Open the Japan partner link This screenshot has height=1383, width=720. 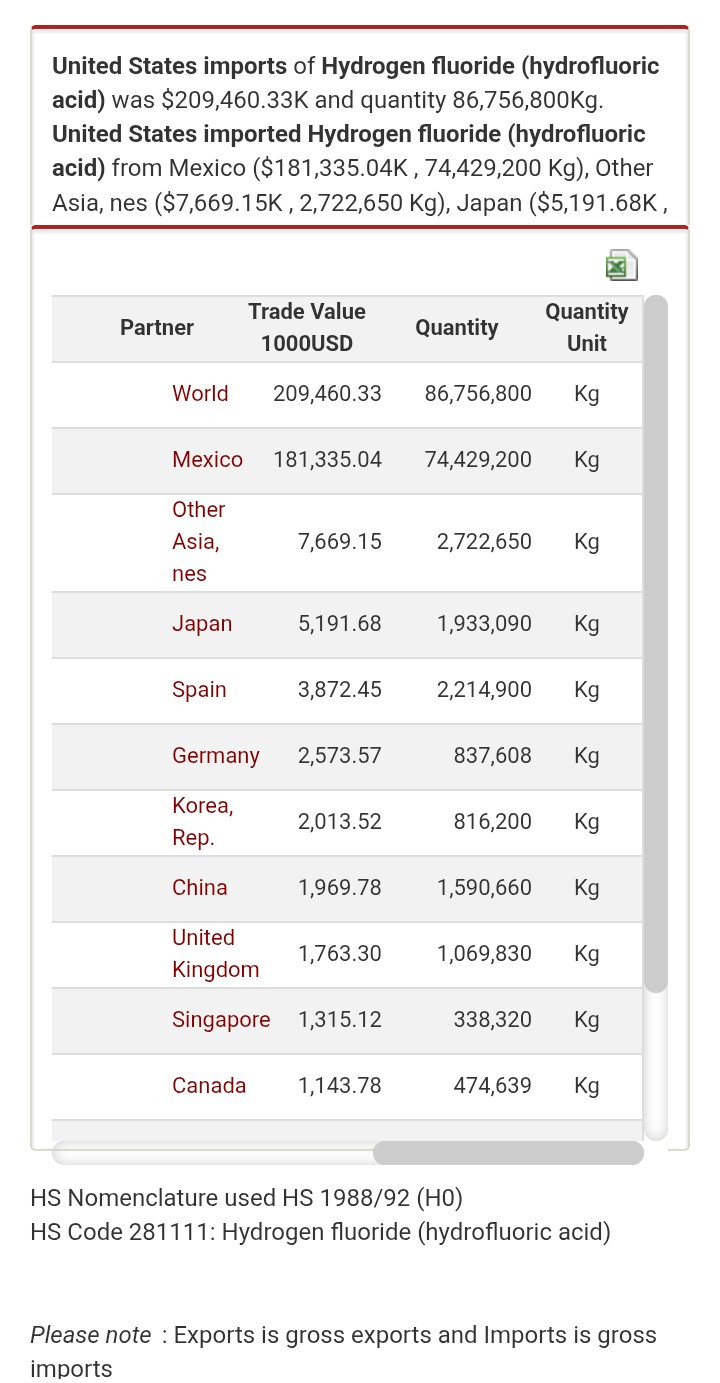click(x=202, y=623)
